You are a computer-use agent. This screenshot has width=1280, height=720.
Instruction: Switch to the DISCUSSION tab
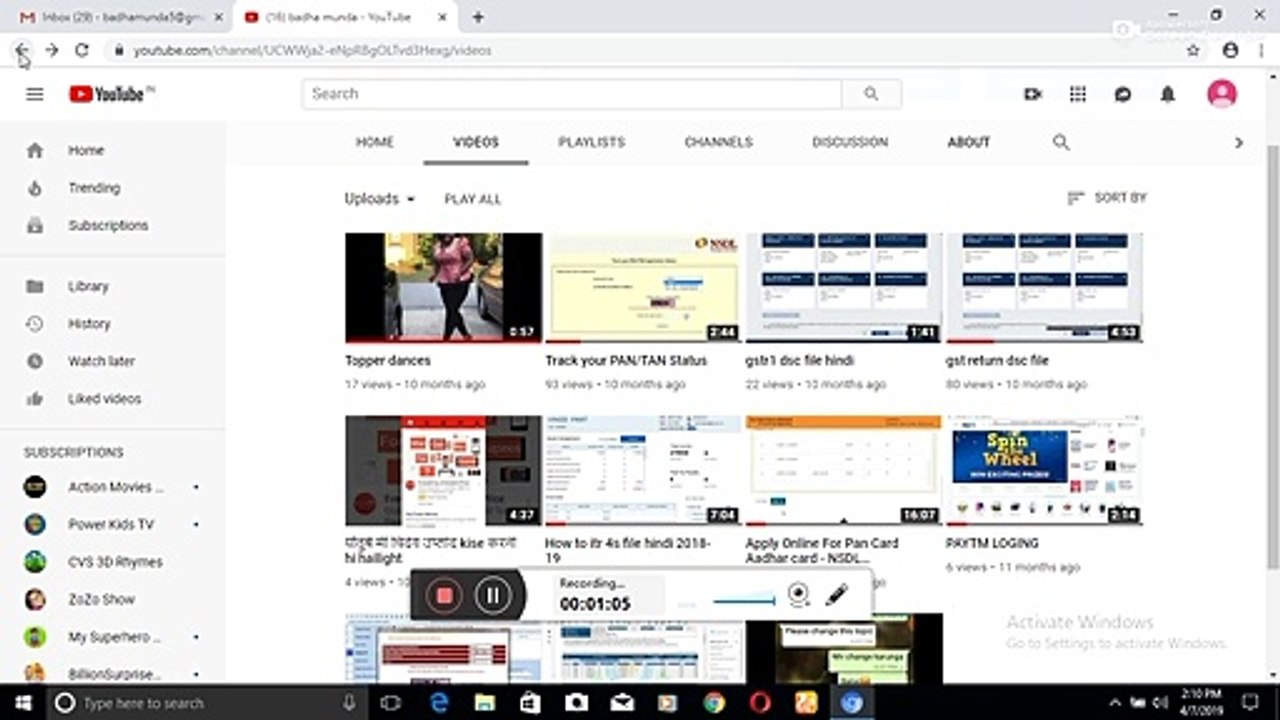[850, 142]
